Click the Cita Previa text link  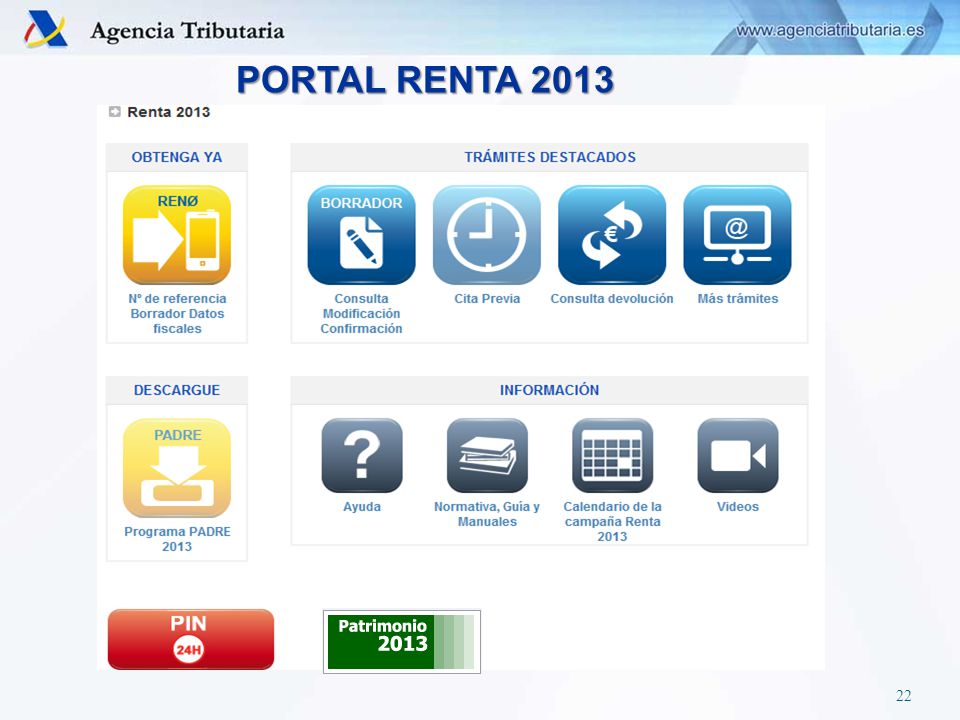pyautogui.click(x=487, y=299)
